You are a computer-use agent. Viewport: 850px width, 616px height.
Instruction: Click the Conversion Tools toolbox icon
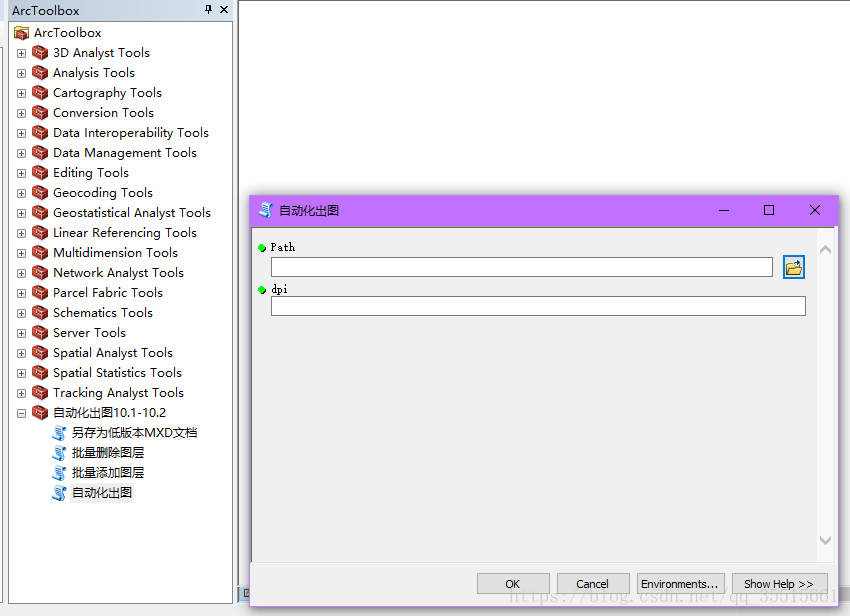tap(40, 113)
